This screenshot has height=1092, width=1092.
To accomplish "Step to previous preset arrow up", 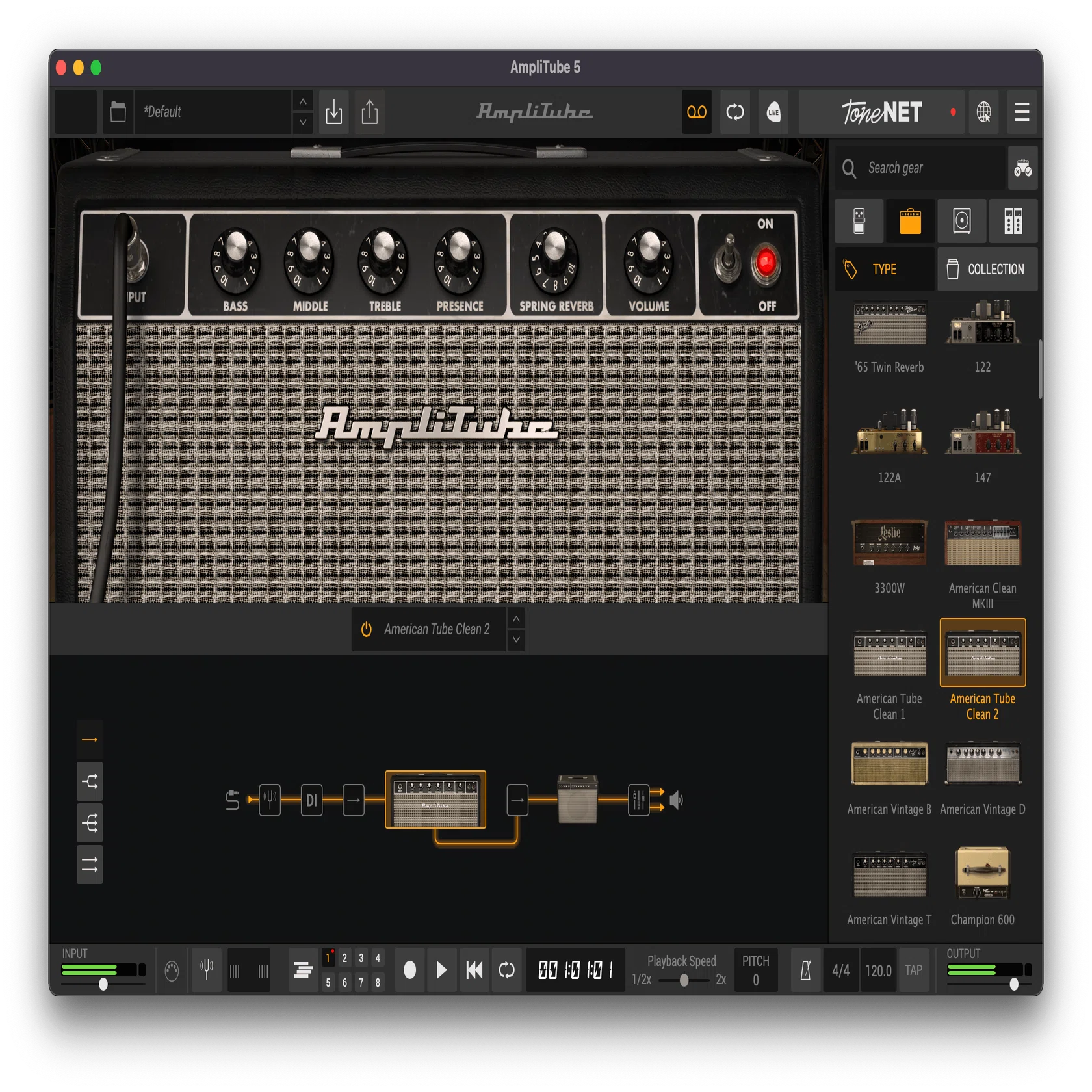I will [x=303, y=101].
